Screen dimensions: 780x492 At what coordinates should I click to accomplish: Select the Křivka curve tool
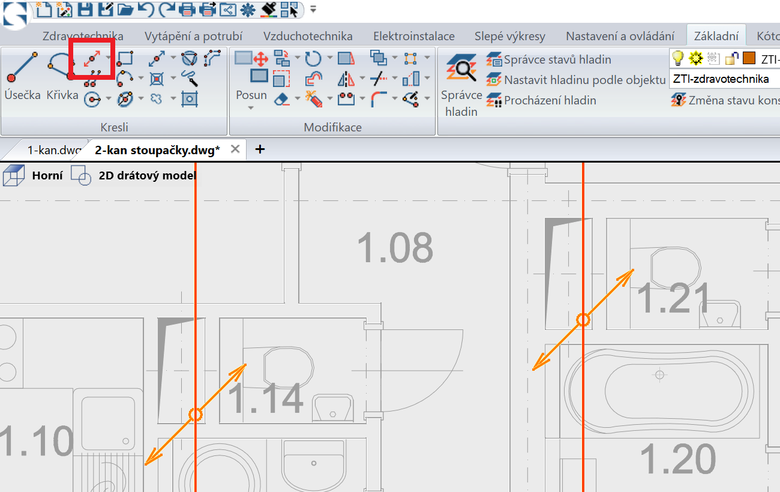point(62,75)
